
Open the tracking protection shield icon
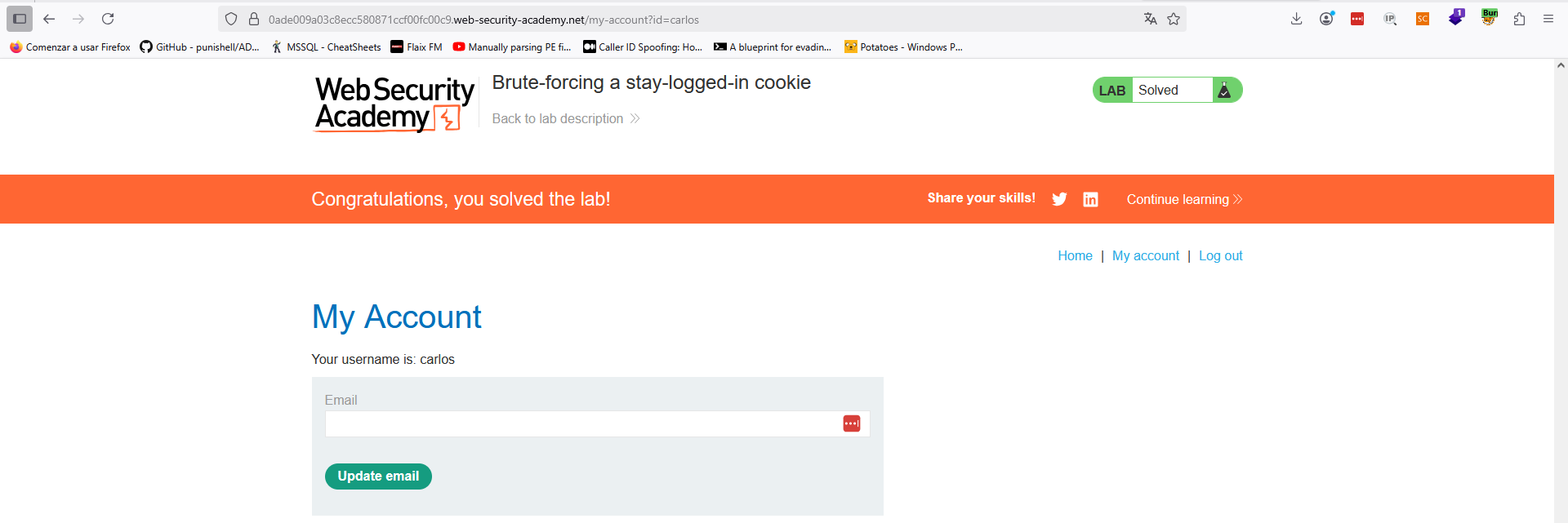[x=231, y=19]
